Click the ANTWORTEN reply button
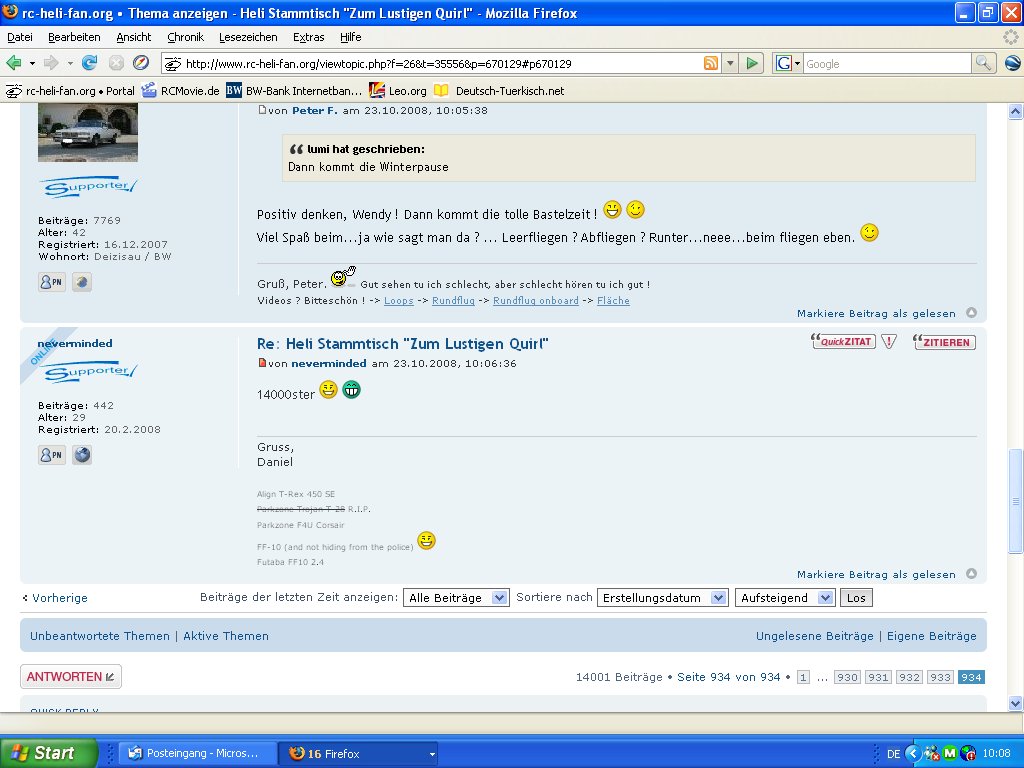Screen dimensions: 1024x768 click(x=71, y=677)
